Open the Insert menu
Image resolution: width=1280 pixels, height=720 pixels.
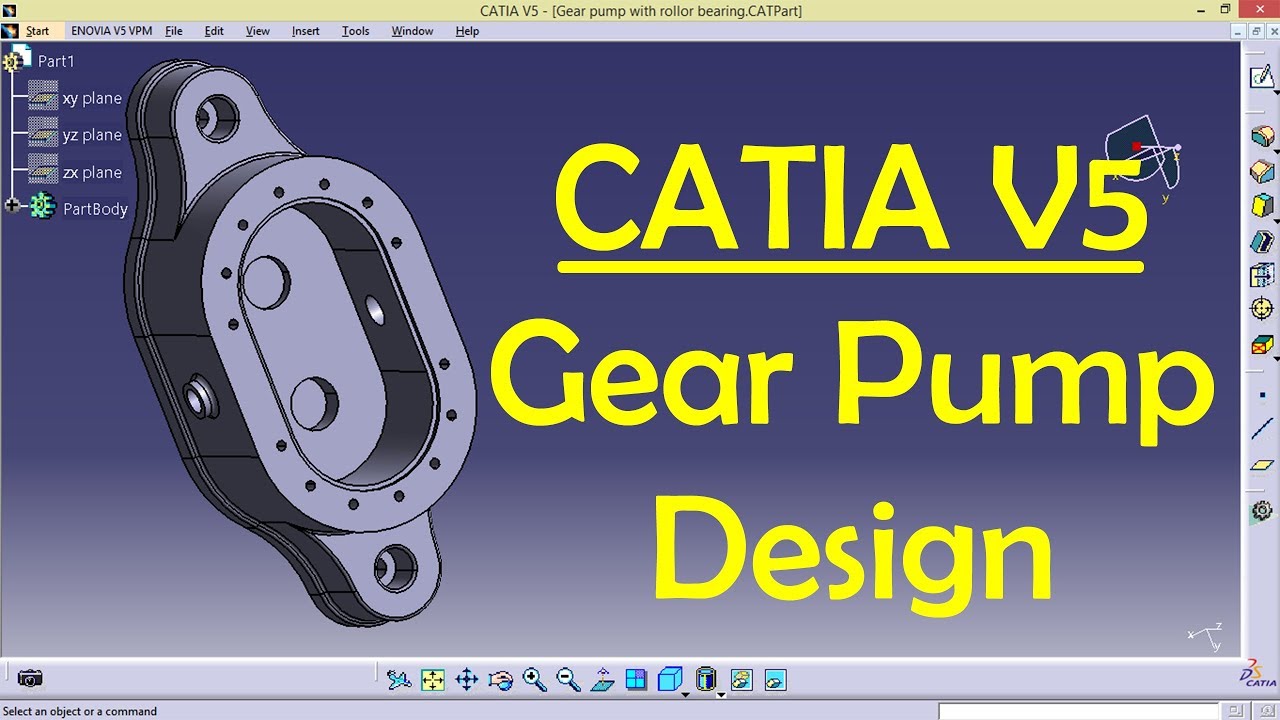coord(306,31)
